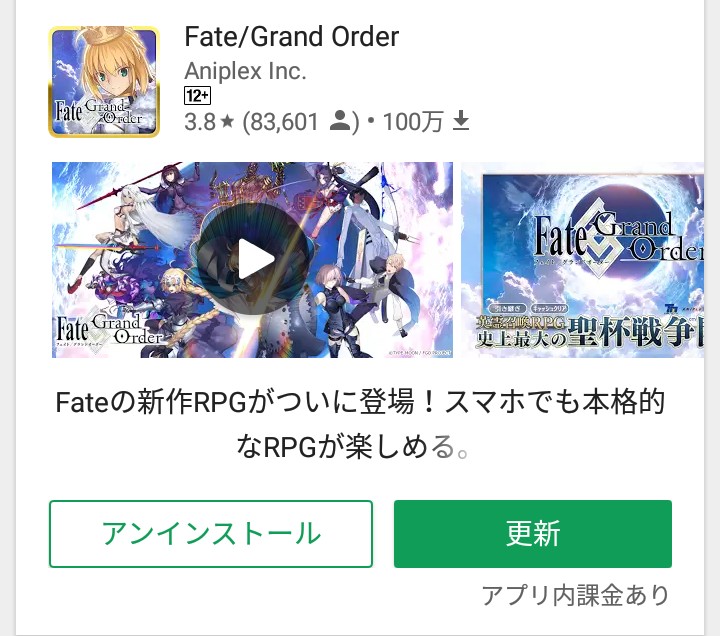The width and height of the screenshot is (720, 636).
Task: Tap the Fate/Grand Order app icon
Action: coord(104,82)
